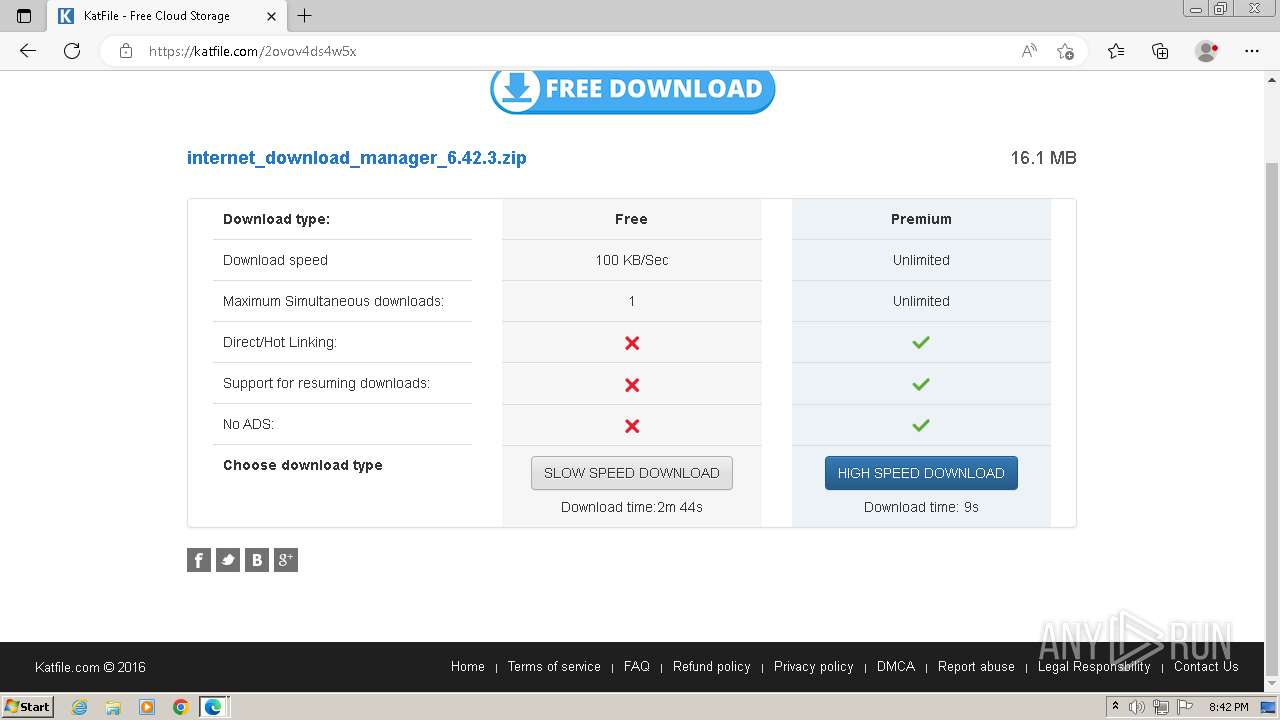Open the Contact Us link

click(1206, 666)
